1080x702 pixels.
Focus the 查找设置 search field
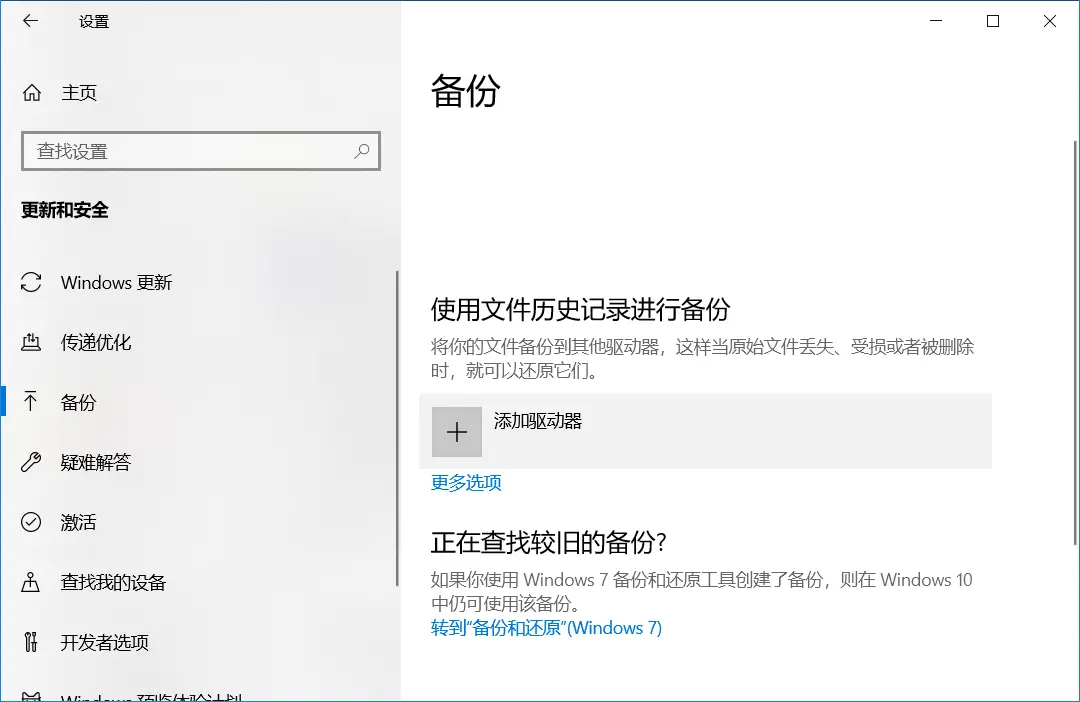pos(190,151)
